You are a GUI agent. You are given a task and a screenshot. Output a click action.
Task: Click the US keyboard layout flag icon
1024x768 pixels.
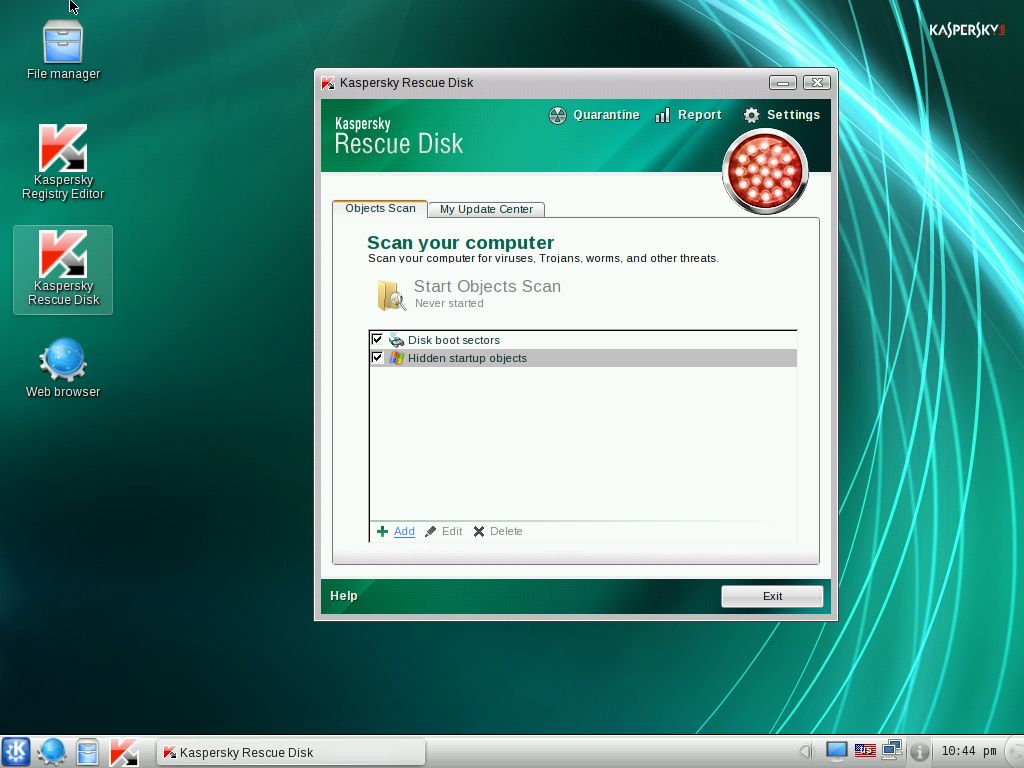(865, 751)
